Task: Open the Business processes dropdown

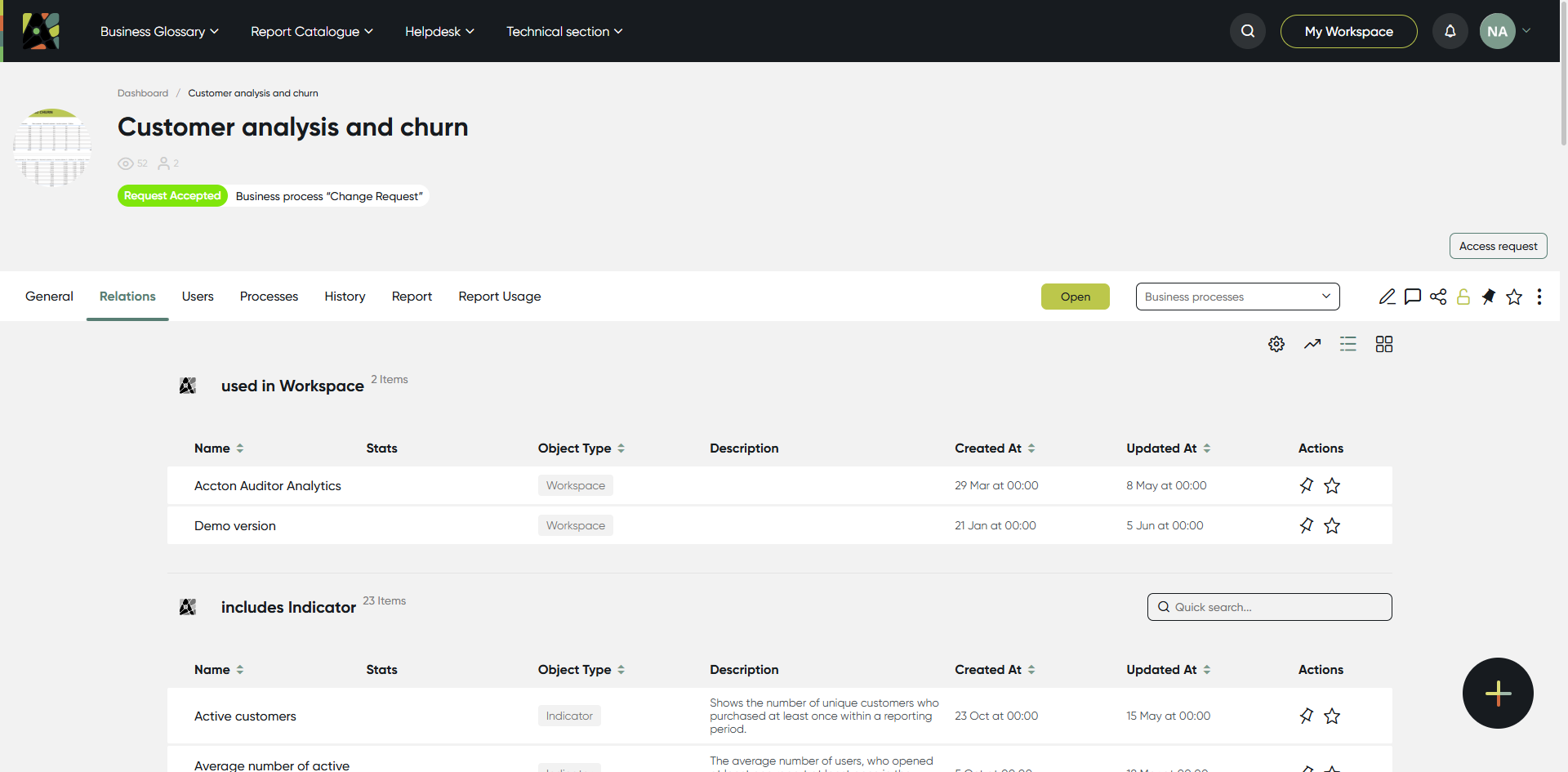Action: point(1237,297)
